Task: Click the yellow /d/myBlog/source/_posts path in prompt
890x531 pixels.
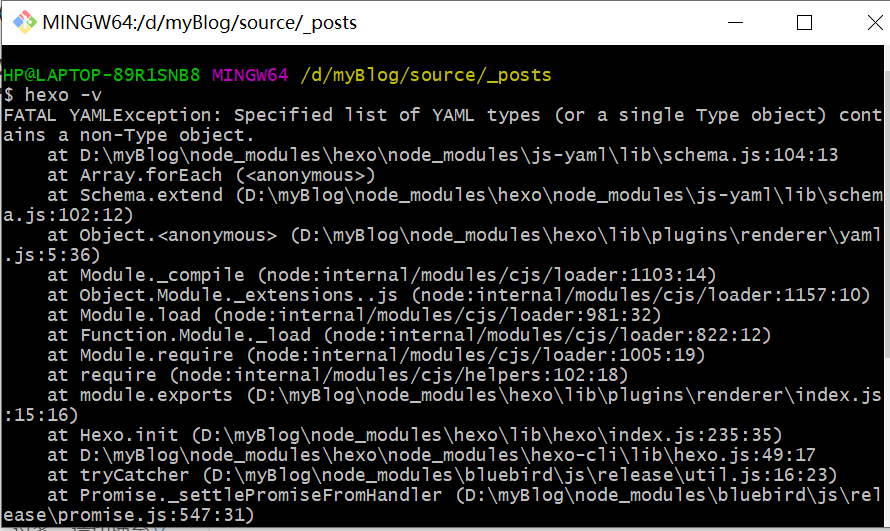Action: (x=425, y=75)
